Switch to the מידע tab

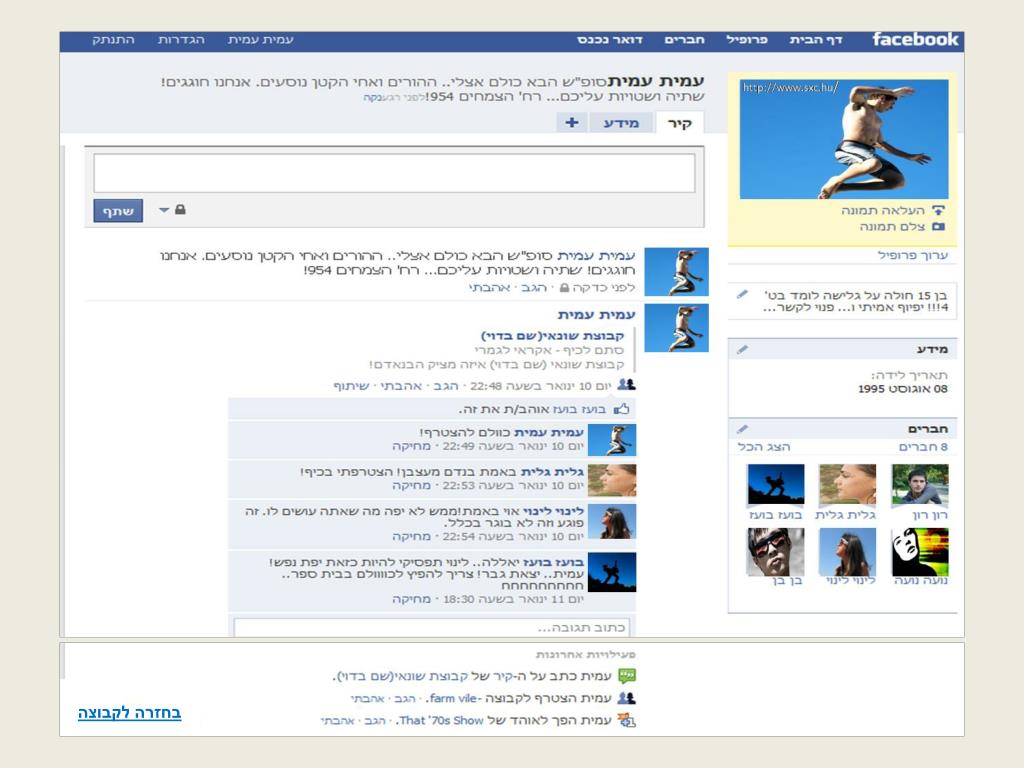click(x=620, y=123)
